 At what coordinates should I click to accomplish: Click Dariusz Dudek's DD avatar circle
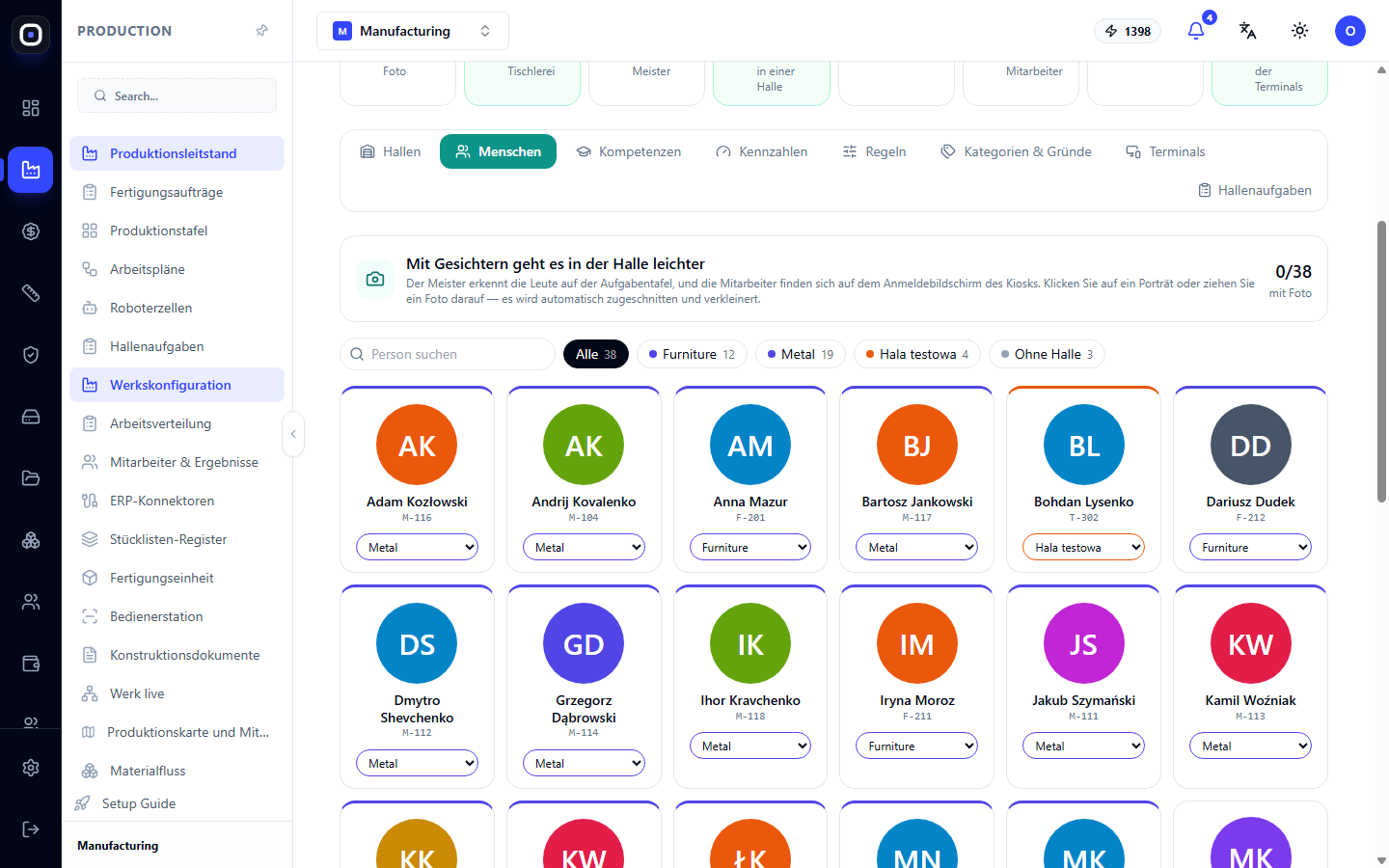pos(1250,445)
